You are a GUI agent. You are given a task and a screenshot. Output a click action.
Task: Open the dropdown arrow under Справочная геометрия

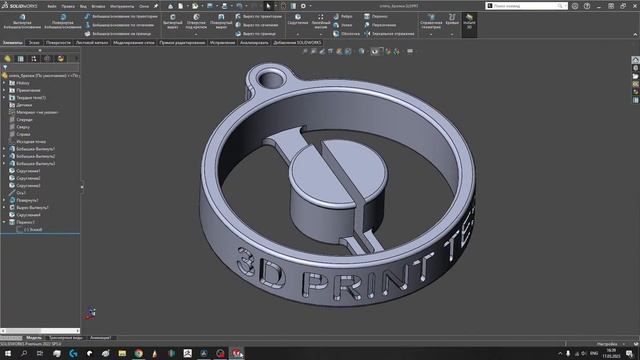coord(431,34)
